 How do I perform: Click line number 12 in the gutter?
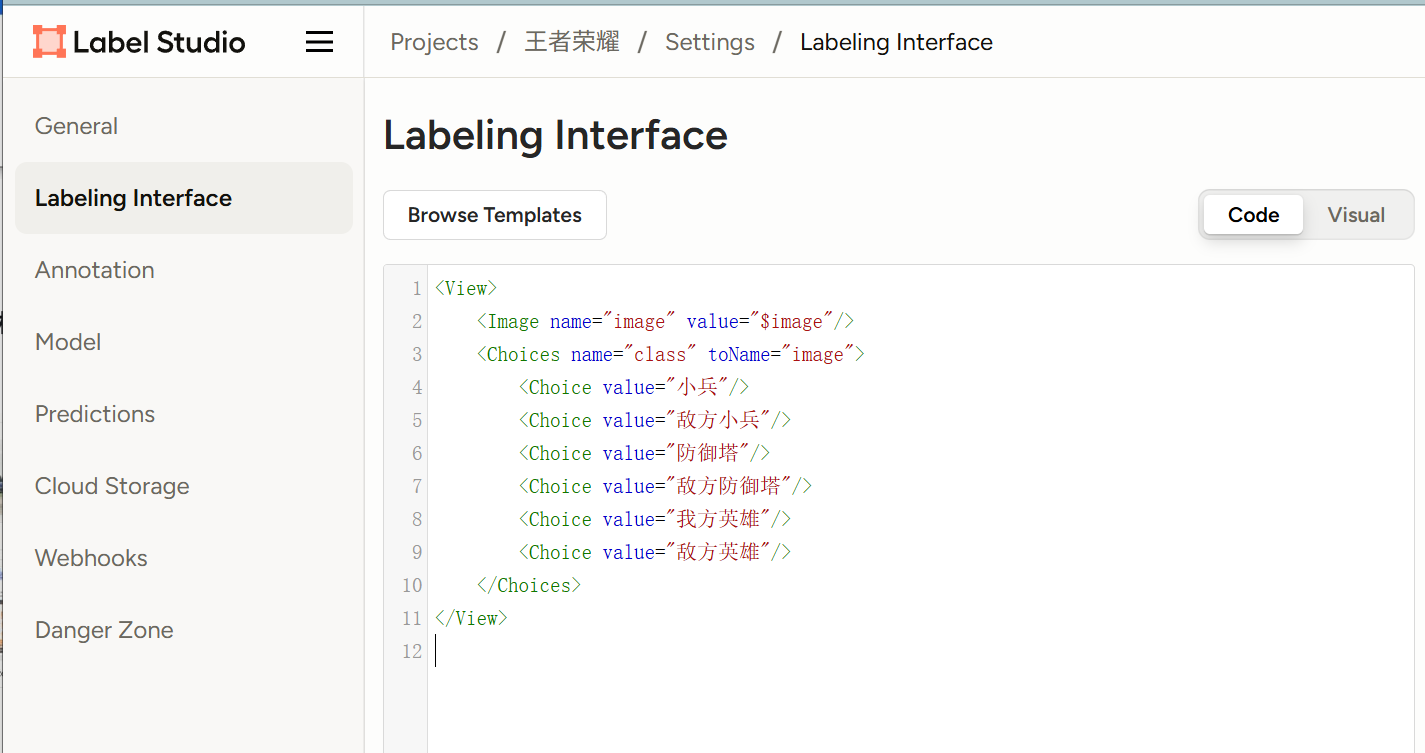(x=412, y=652)
